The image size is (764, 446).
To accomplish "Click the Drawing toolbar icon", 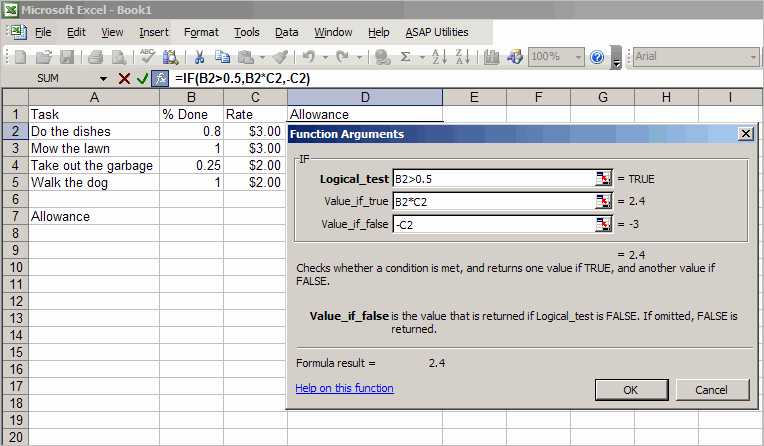I will pos(515,57).
